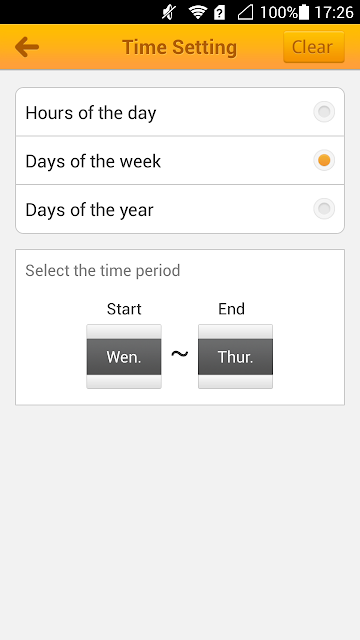Select the Hours of the day radio button
Screen dimensions: 360x640
point(324,112)
